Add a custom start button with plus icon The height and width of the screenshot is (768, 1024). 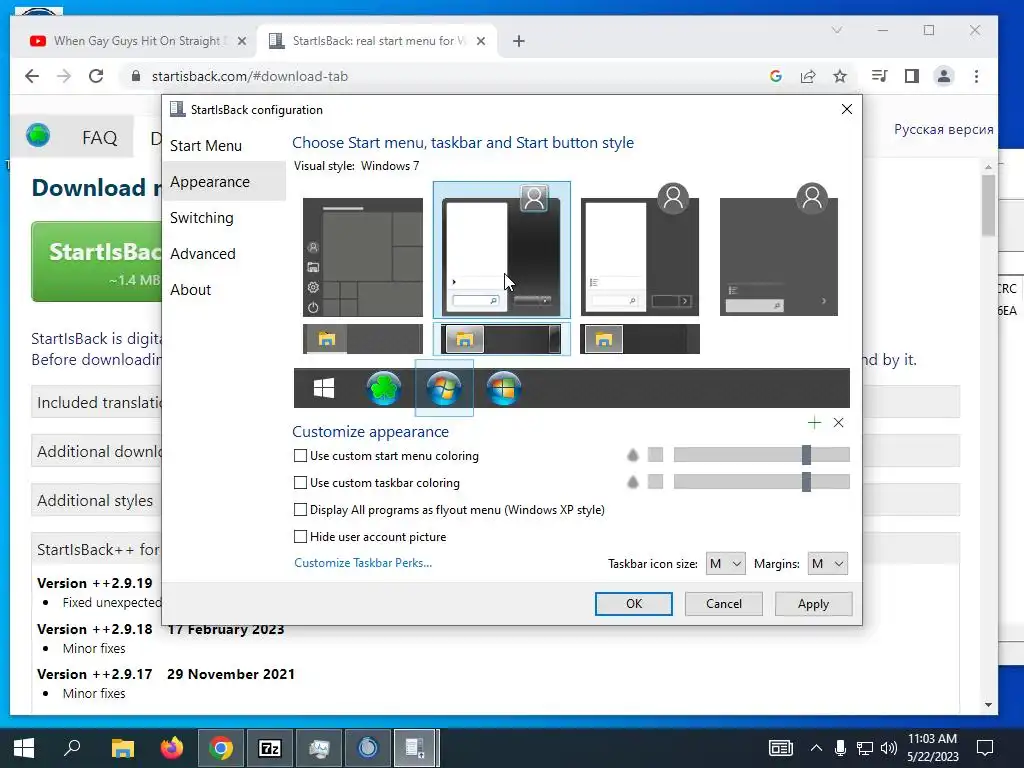coord(814,423)
